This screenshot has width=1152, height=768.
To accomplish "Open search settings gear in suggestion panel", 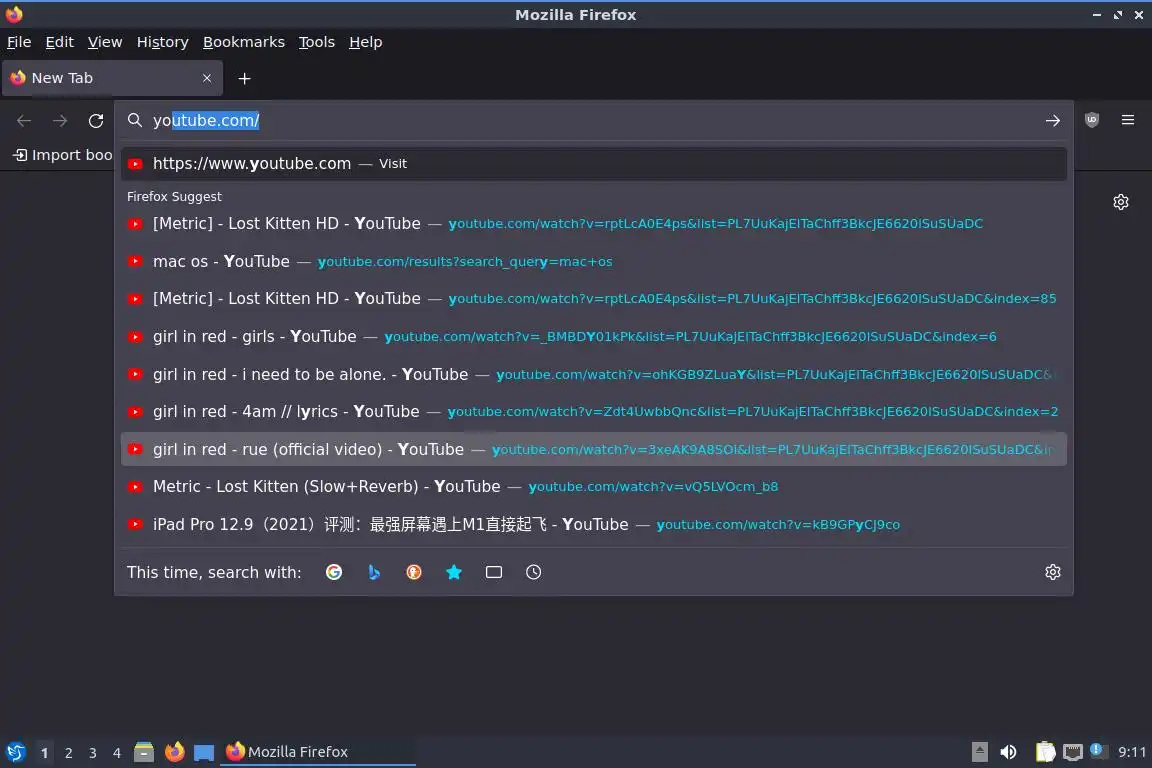I will 1052,572.
